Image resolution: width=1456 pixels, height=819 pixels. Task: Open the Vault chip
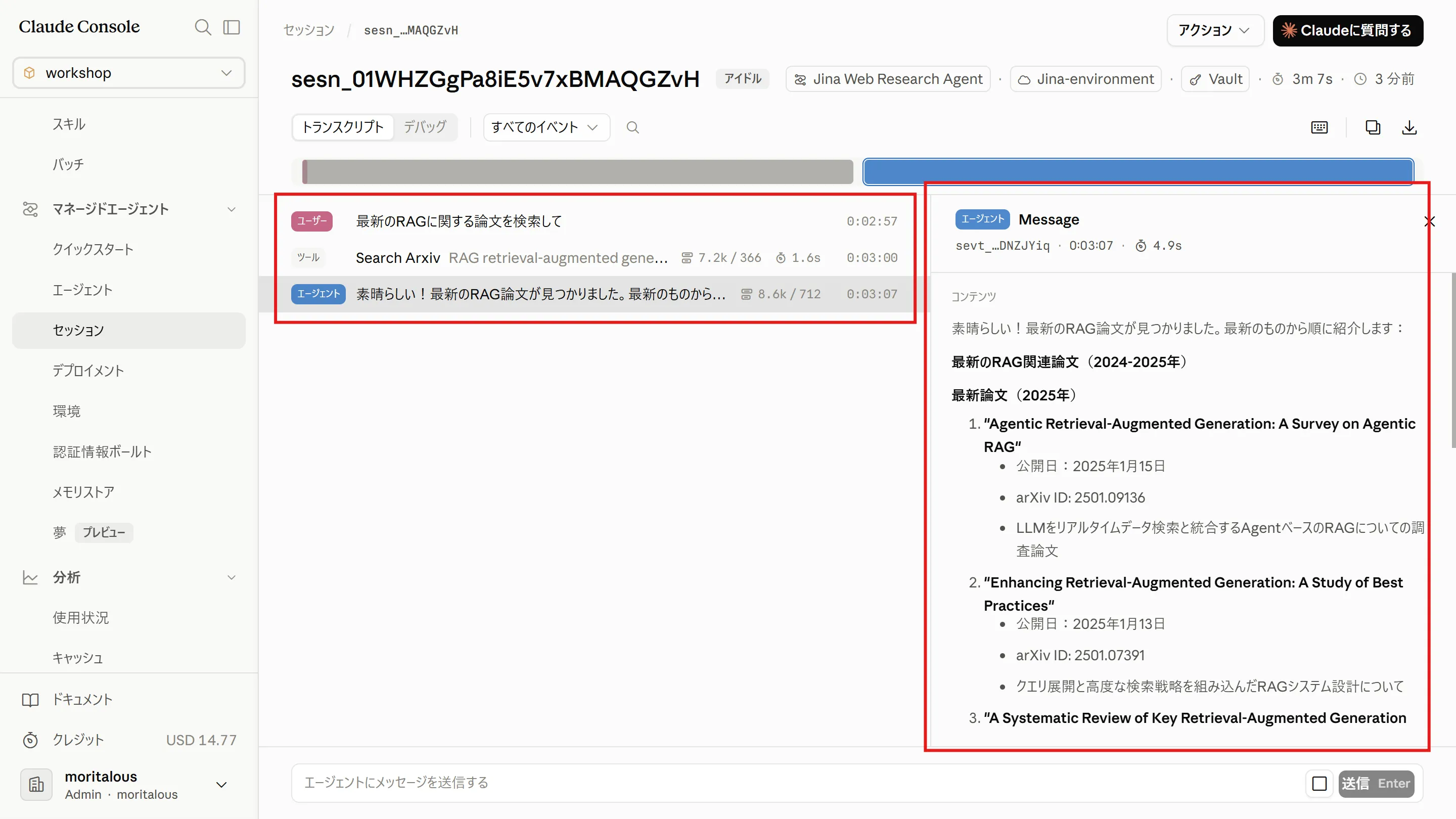click(1215, 79)
